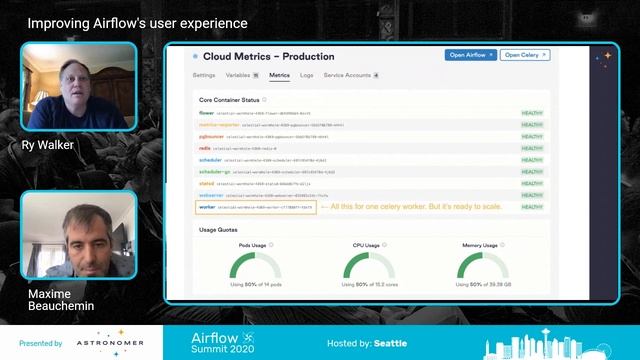Click the HEALTHY badge on the scheduler row
This screenshot has width=640, height=360.
[x=532, y=160]
